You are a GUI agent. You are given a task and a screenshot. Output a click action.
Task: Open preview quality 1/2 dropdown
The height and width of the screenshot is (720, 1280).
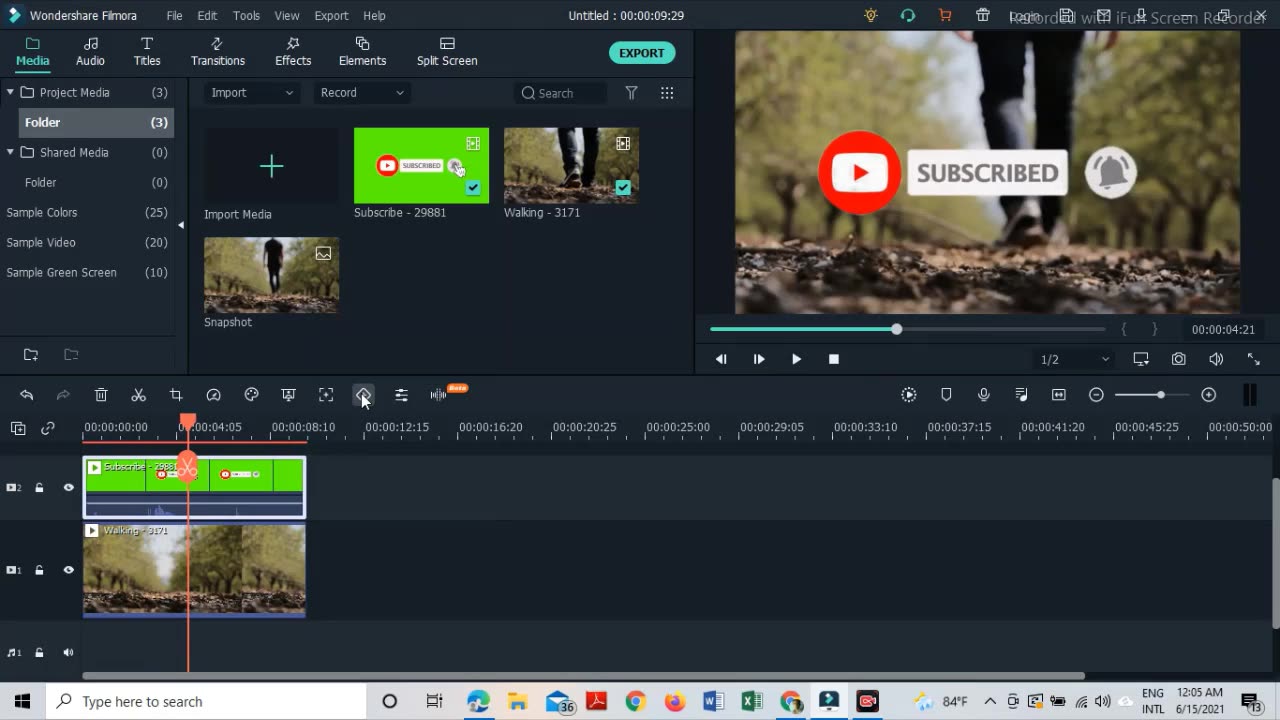pyautogui.click(x=1074, y=359)
